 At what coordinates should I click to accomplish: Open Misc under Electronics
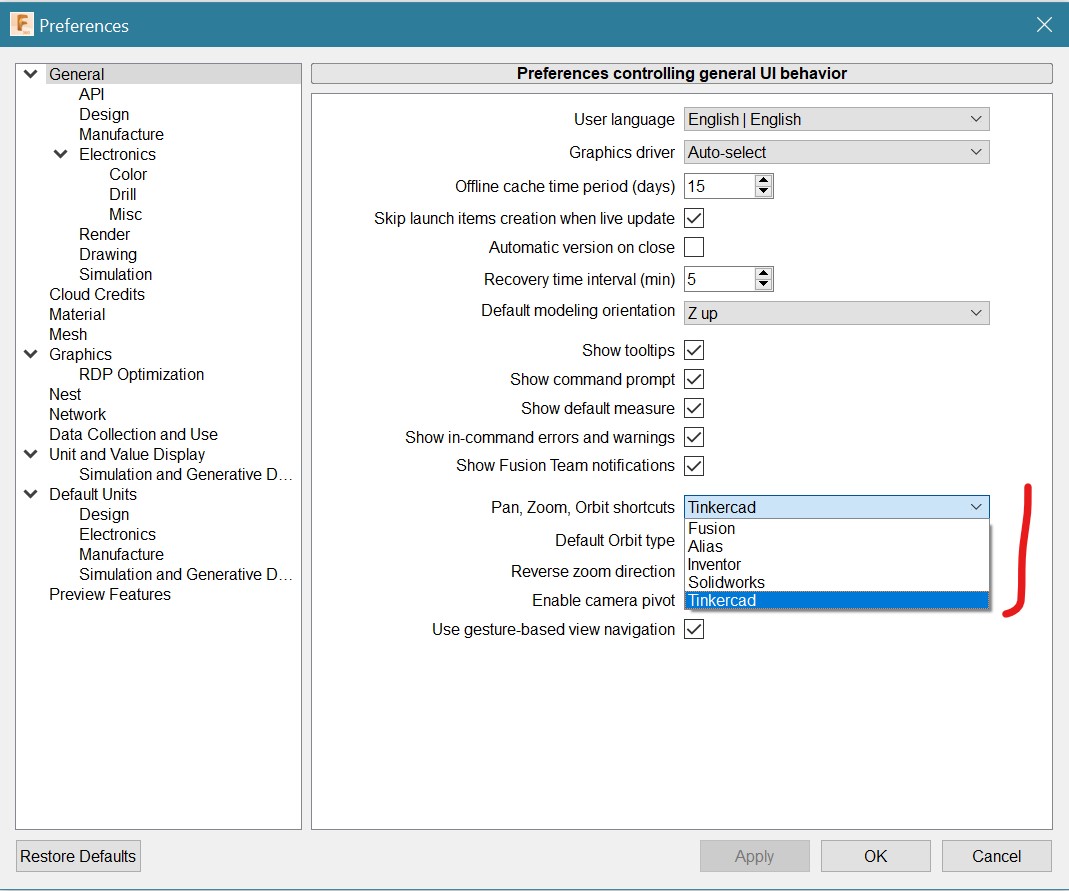[x=125, y=214]
